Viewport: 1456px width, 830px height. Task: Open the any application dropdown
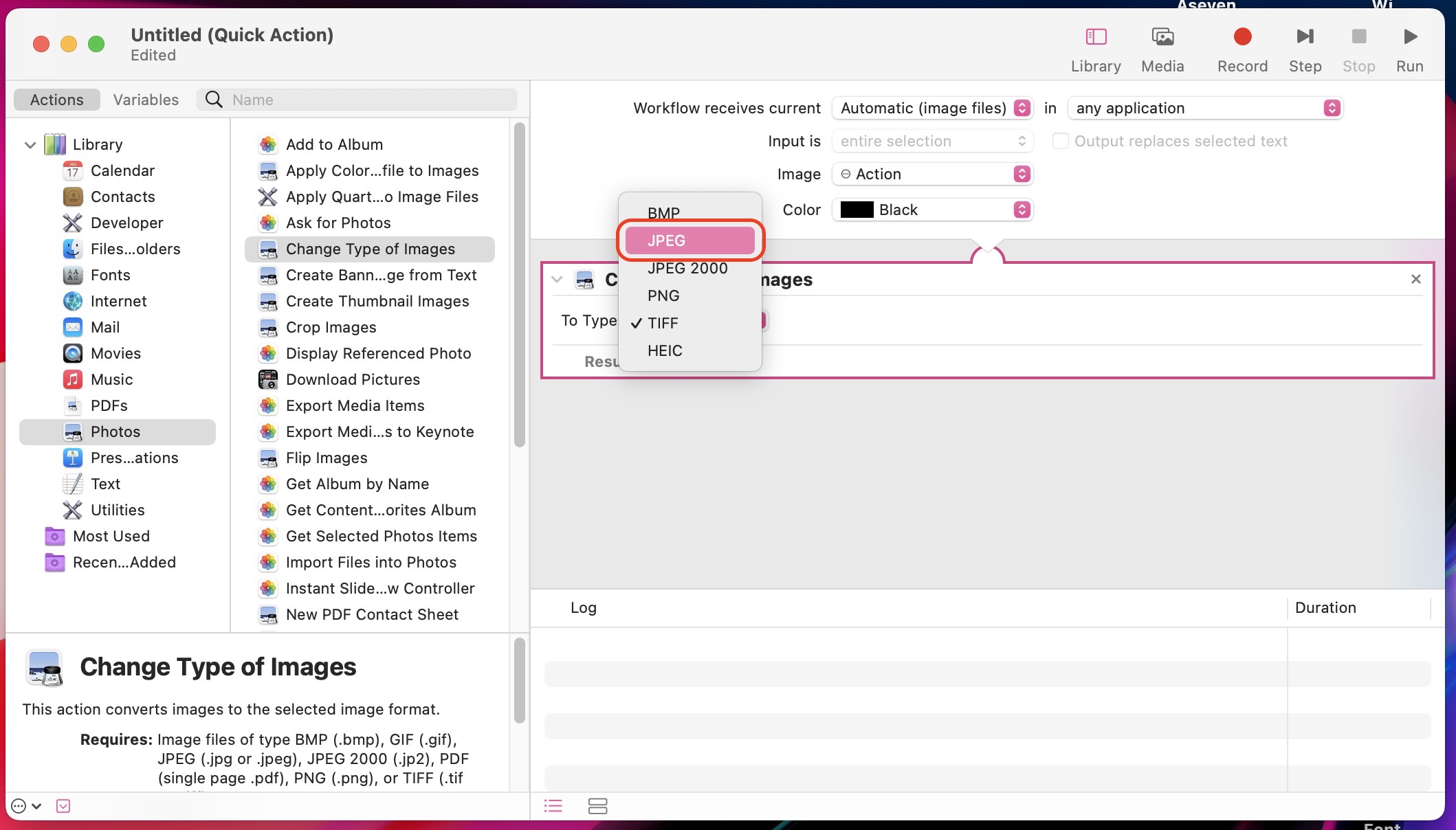tap(1204, 108)
